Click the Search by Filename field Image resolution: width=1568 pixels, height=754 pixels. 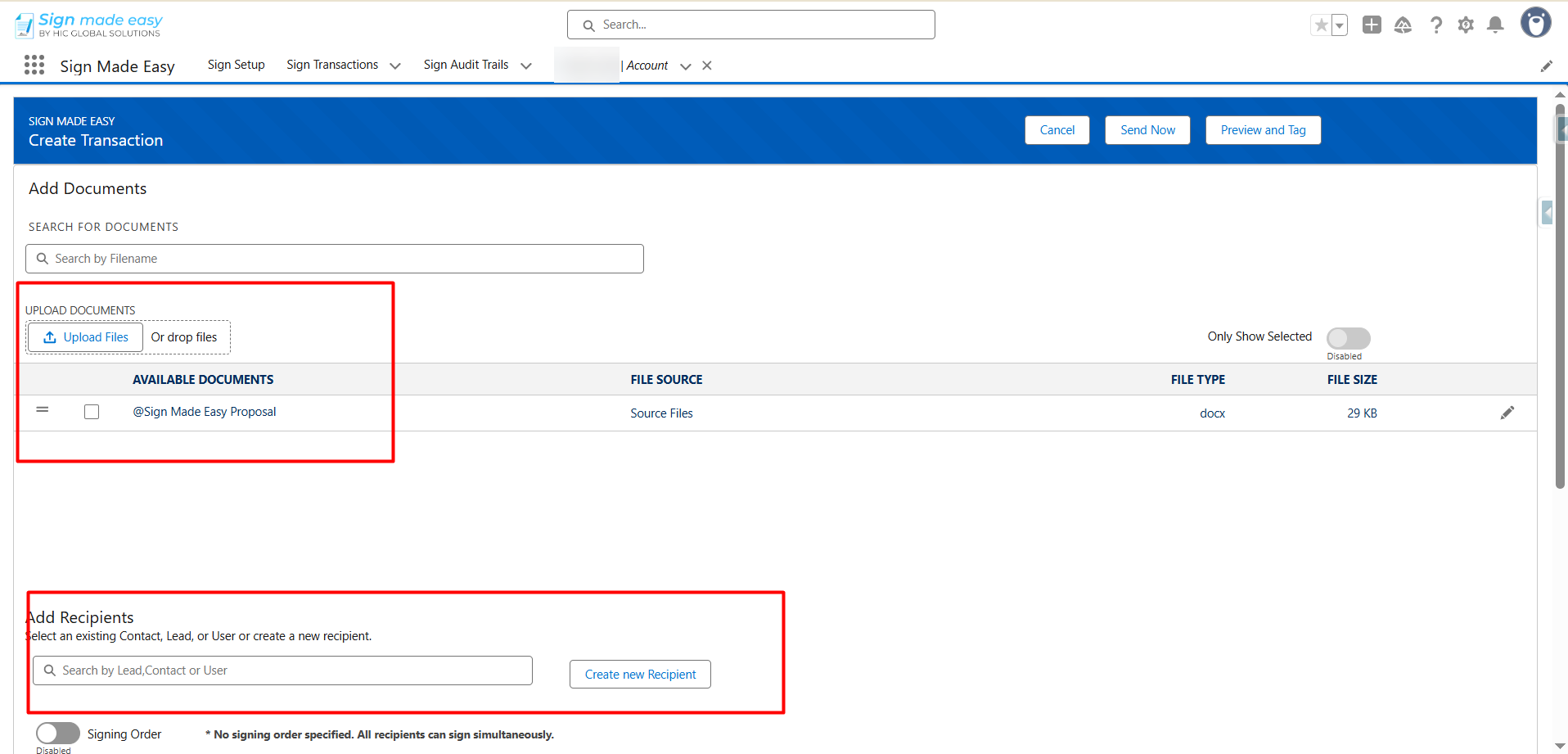(x=335, y=259)
